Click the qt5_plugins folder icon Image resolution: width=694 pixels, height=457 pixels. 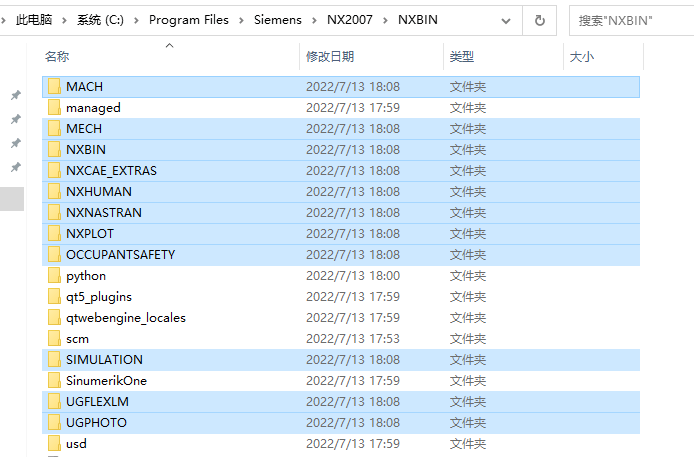tap(54, 297)
